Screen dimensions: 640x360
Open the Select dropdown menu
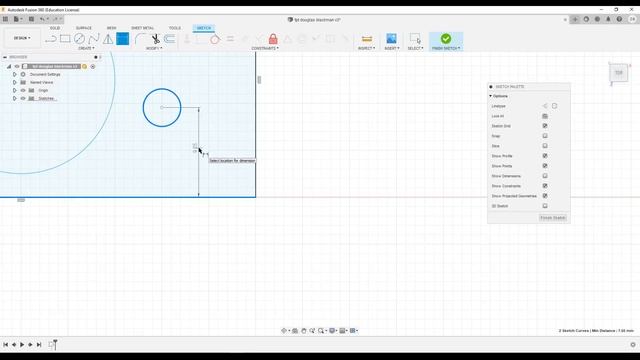415,48
